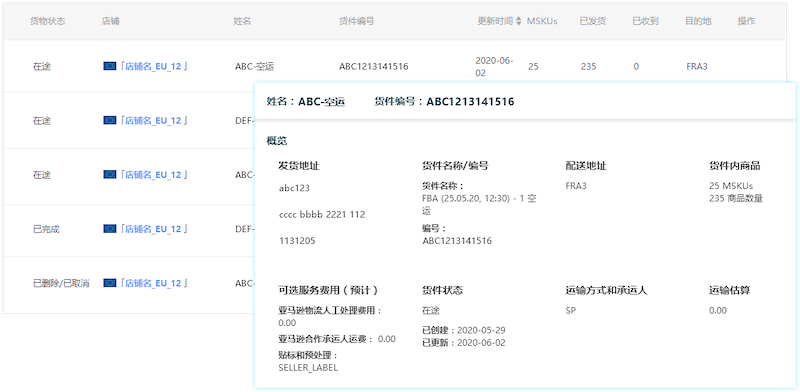Click the 目的地 column header
Screen dimensions: 800x392
(698, 21)
